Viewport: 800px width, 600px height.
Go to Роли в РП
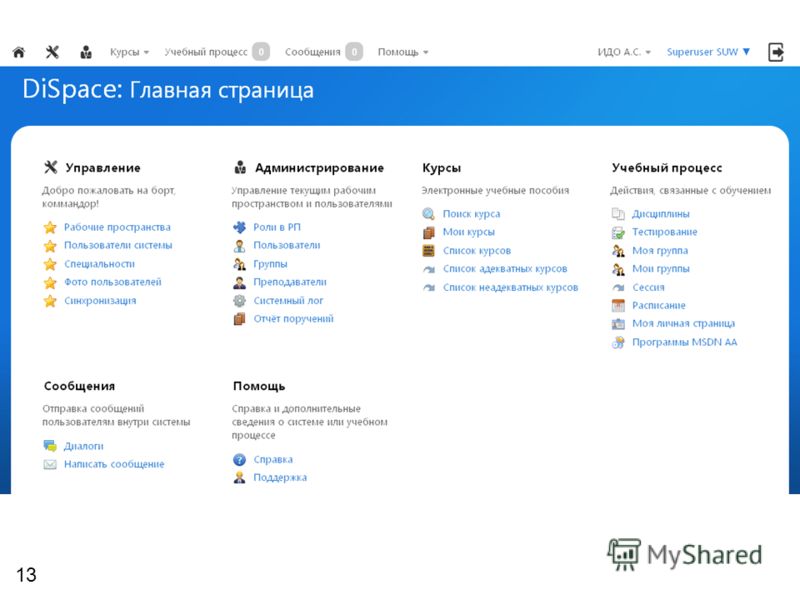pos(277,227)
